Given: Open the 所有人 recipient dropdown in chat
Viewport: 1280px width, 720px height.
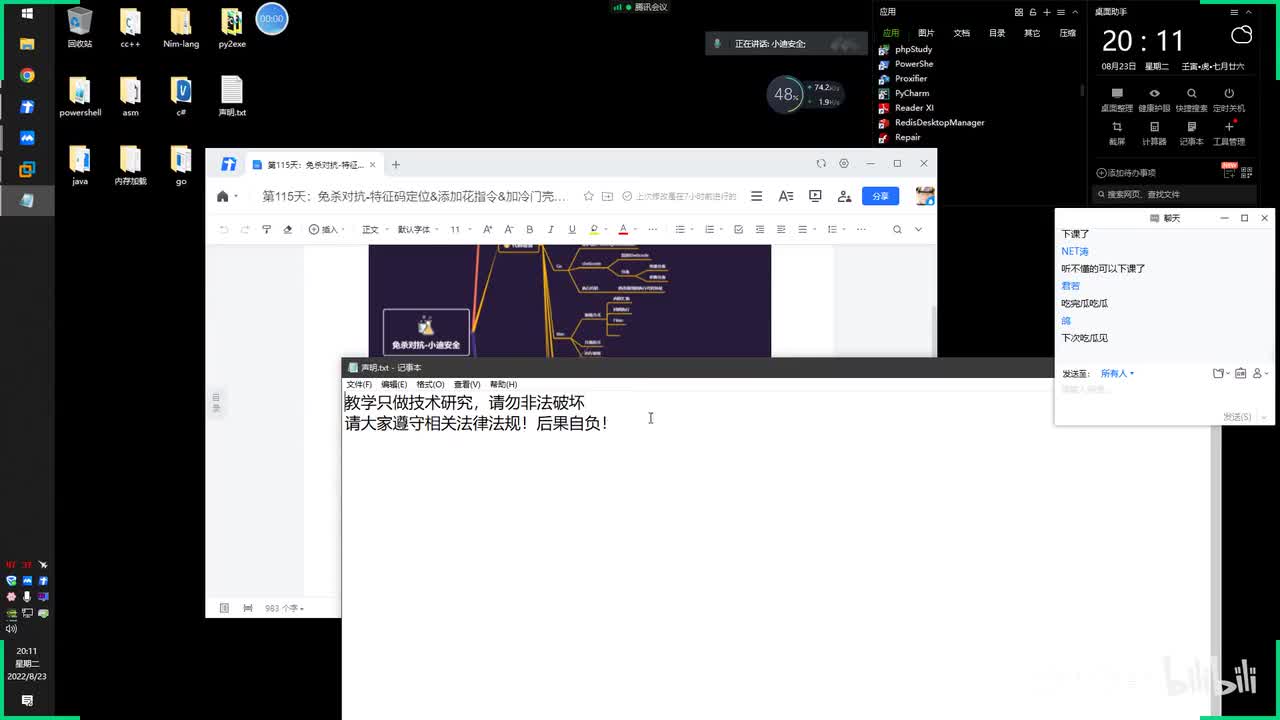Looking at the screenshot, I should 1117,373.
